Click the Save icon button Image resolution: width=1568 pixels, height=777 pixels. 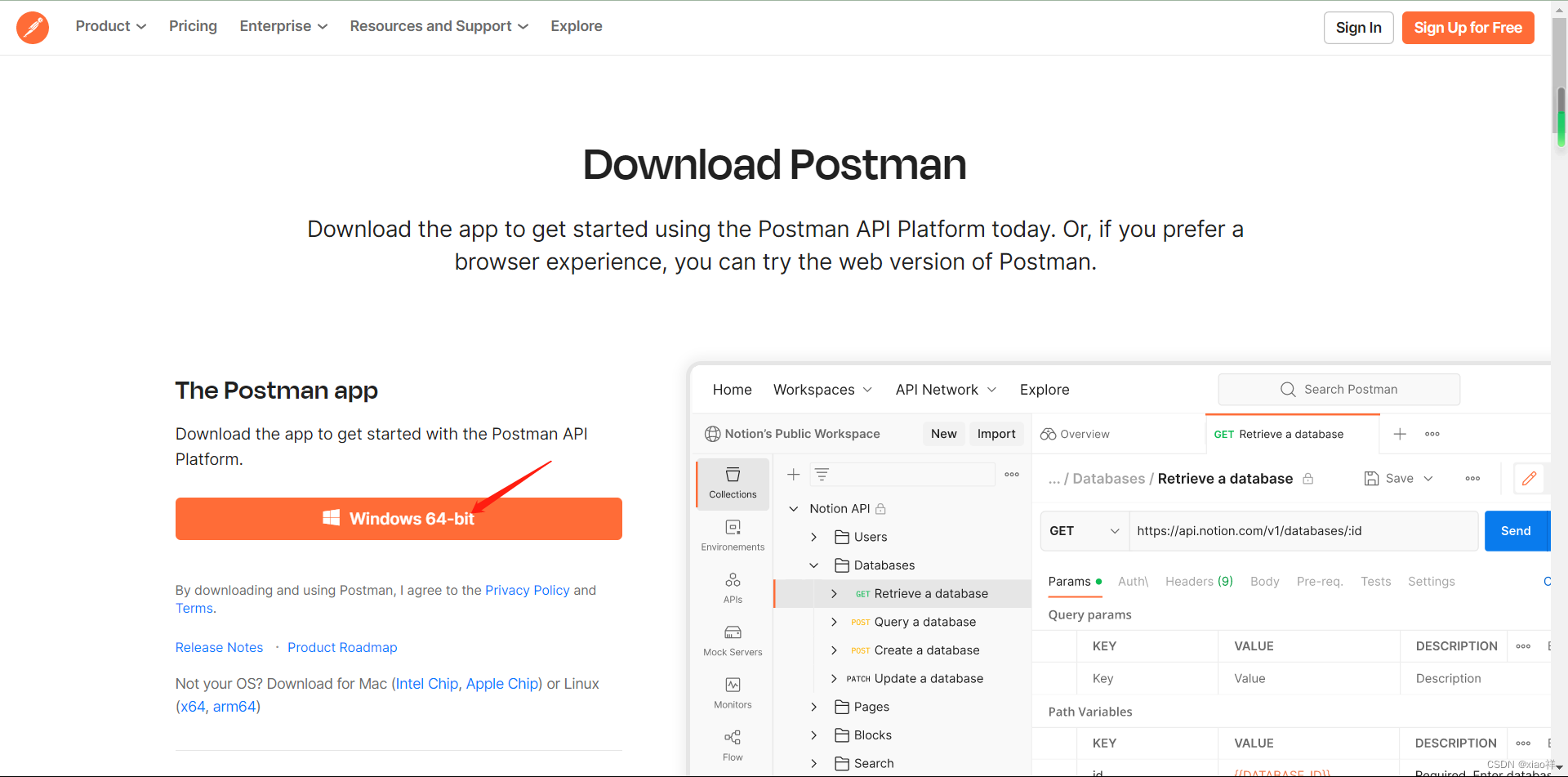[1371, 479]
